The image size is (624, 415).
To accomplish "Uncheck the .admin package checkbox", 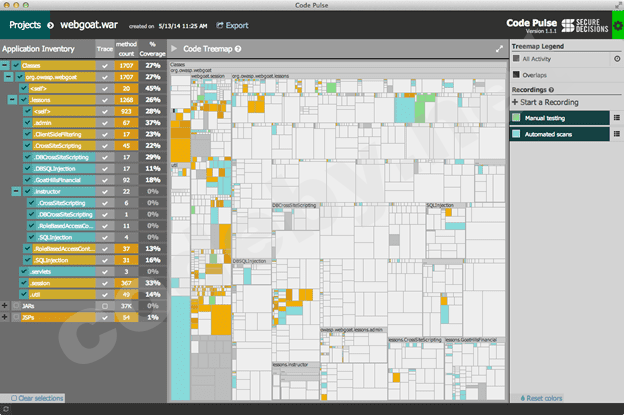I will coord(27,123).
